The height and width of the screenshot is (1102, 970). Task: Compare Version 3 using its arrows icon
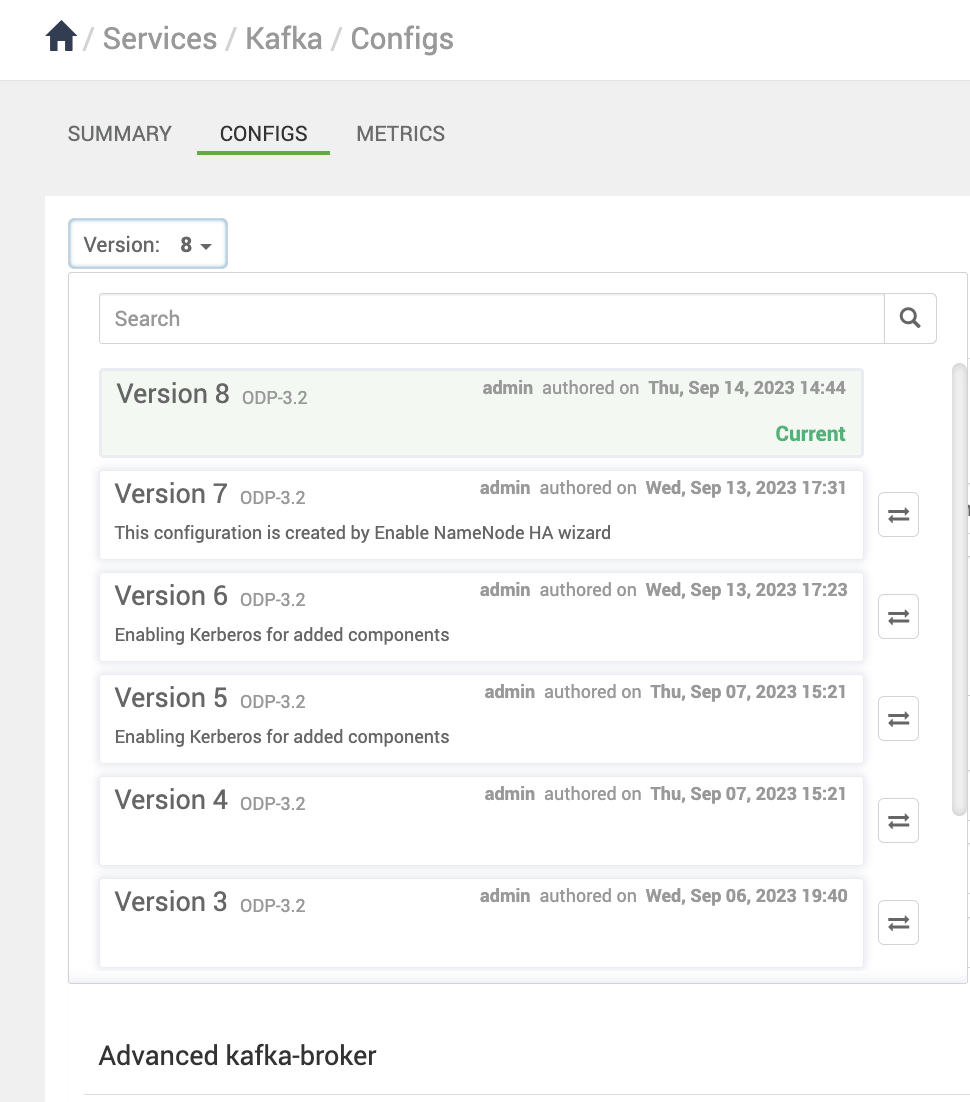898,922
